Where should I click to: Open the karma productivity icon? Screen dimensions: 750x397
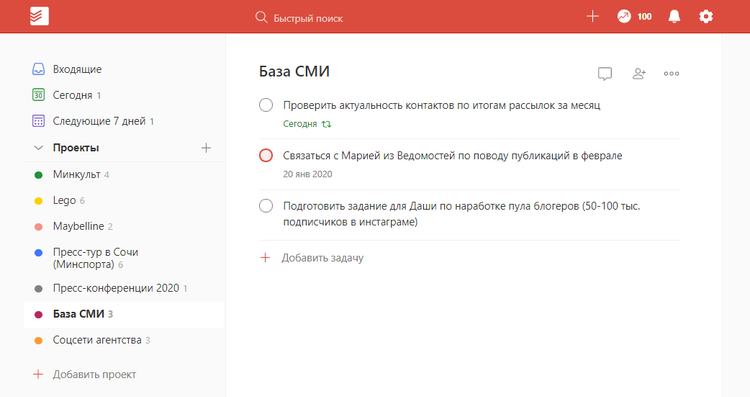pyautogui.click(x=624, y=17)
